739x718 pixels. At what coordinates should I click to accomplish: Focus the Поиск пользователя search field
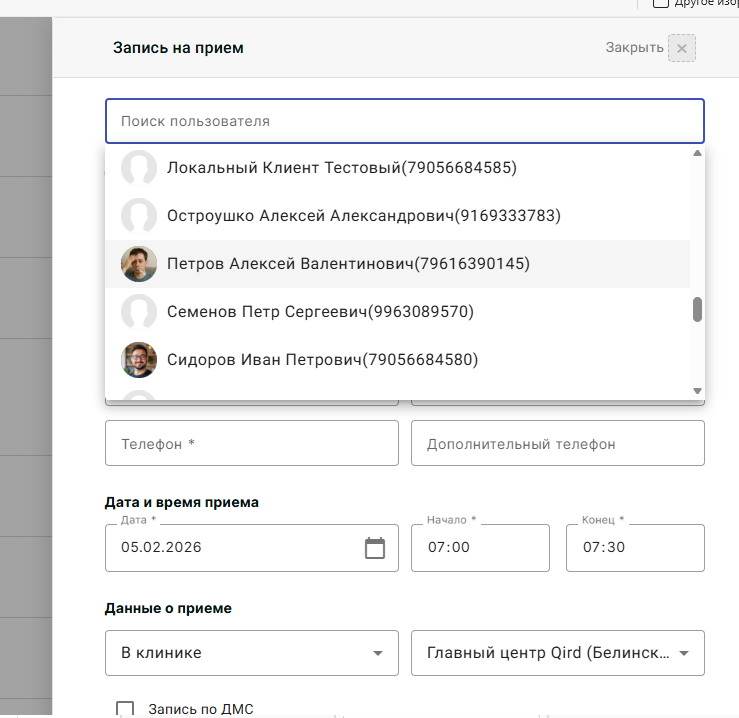coord(404,121)
